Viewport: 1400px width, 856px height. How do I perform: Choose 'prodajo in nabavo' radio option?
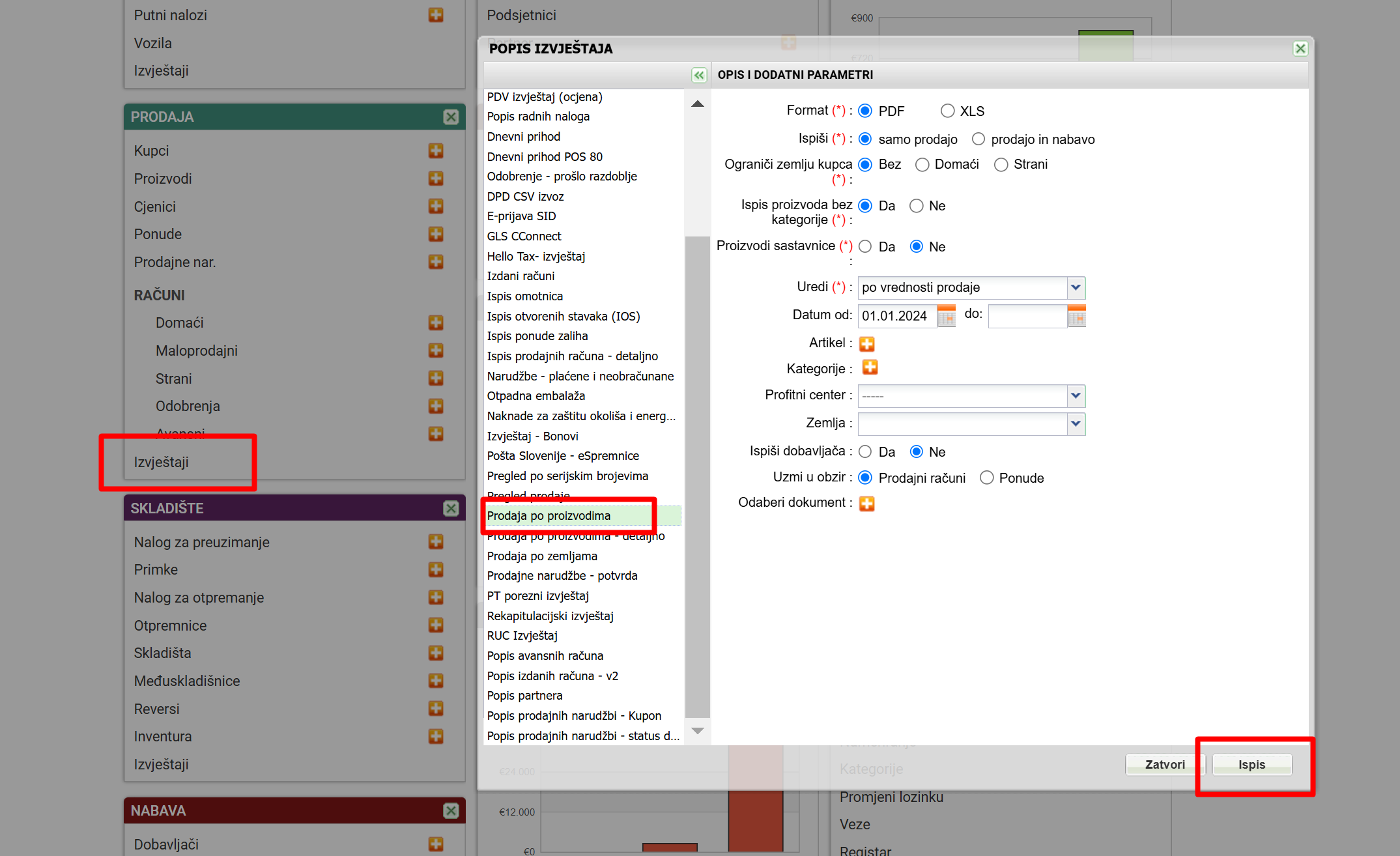pyautogui.click(x=979, y=139)
